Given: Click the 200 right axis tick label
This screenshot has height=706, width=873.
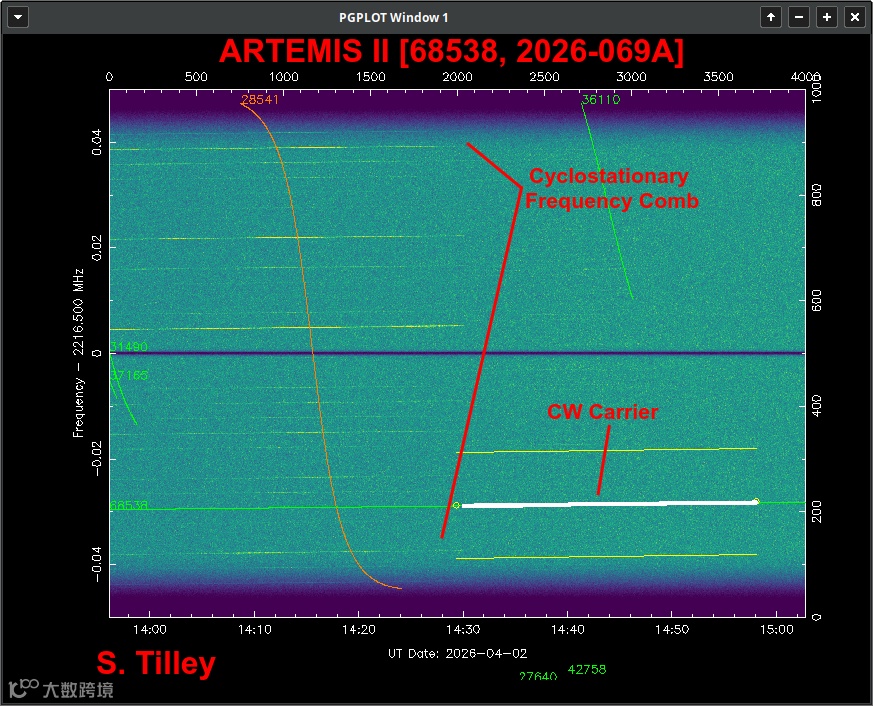Looking at the screenshot, I should [x=816, y=512].
